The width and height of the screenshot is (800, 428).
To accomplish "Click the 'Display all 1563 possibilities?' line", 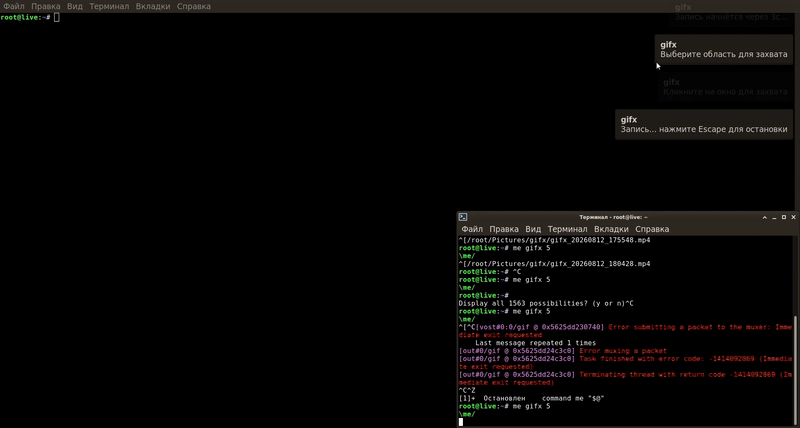I will coord(546,303).
